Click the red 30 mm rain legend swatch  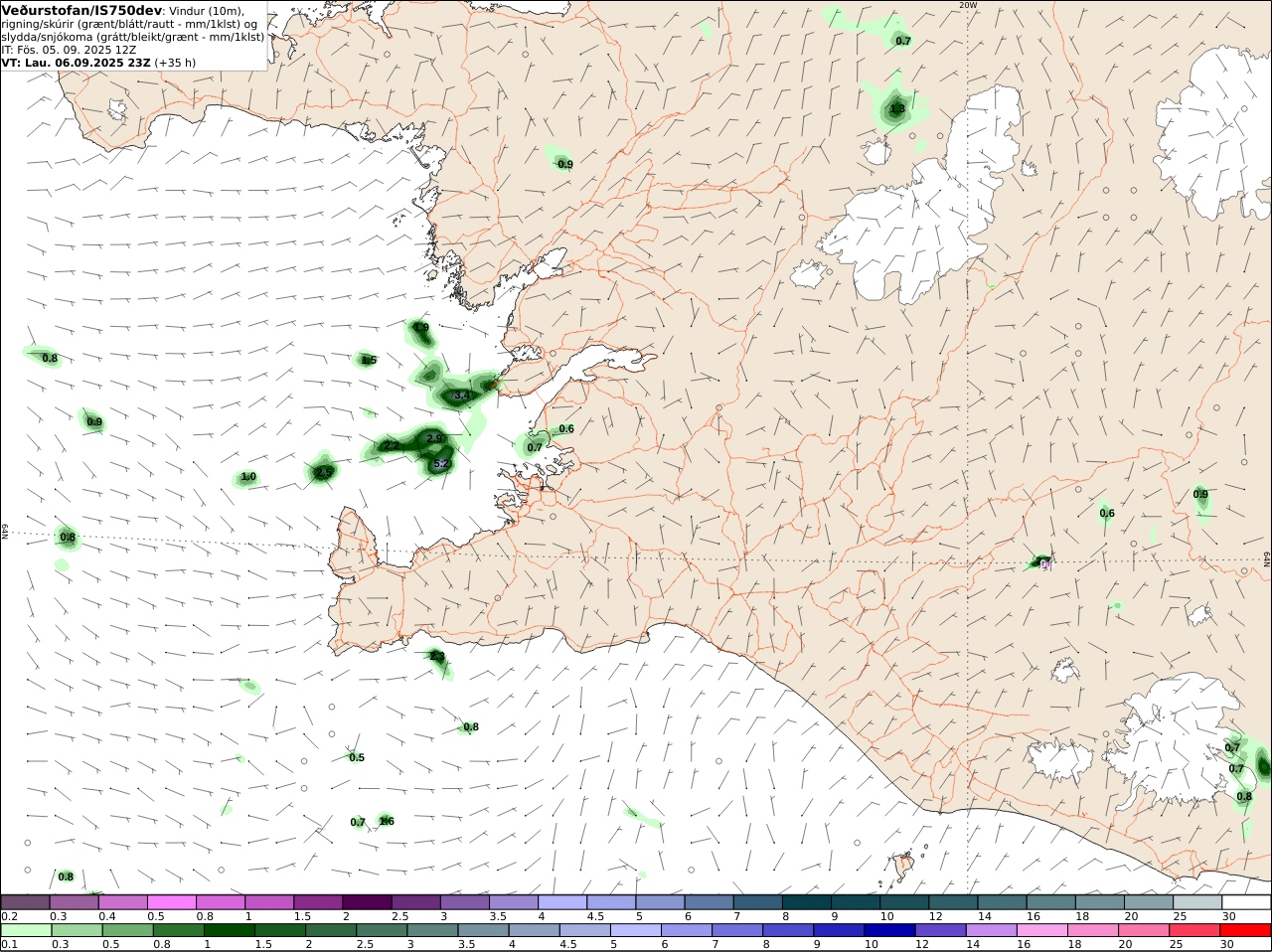click(1246, 930)
